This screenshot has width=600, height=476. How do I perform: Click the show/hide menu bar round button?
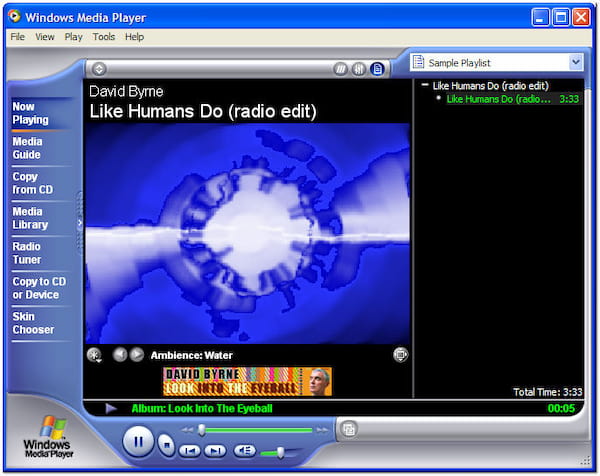click(99, 69)
